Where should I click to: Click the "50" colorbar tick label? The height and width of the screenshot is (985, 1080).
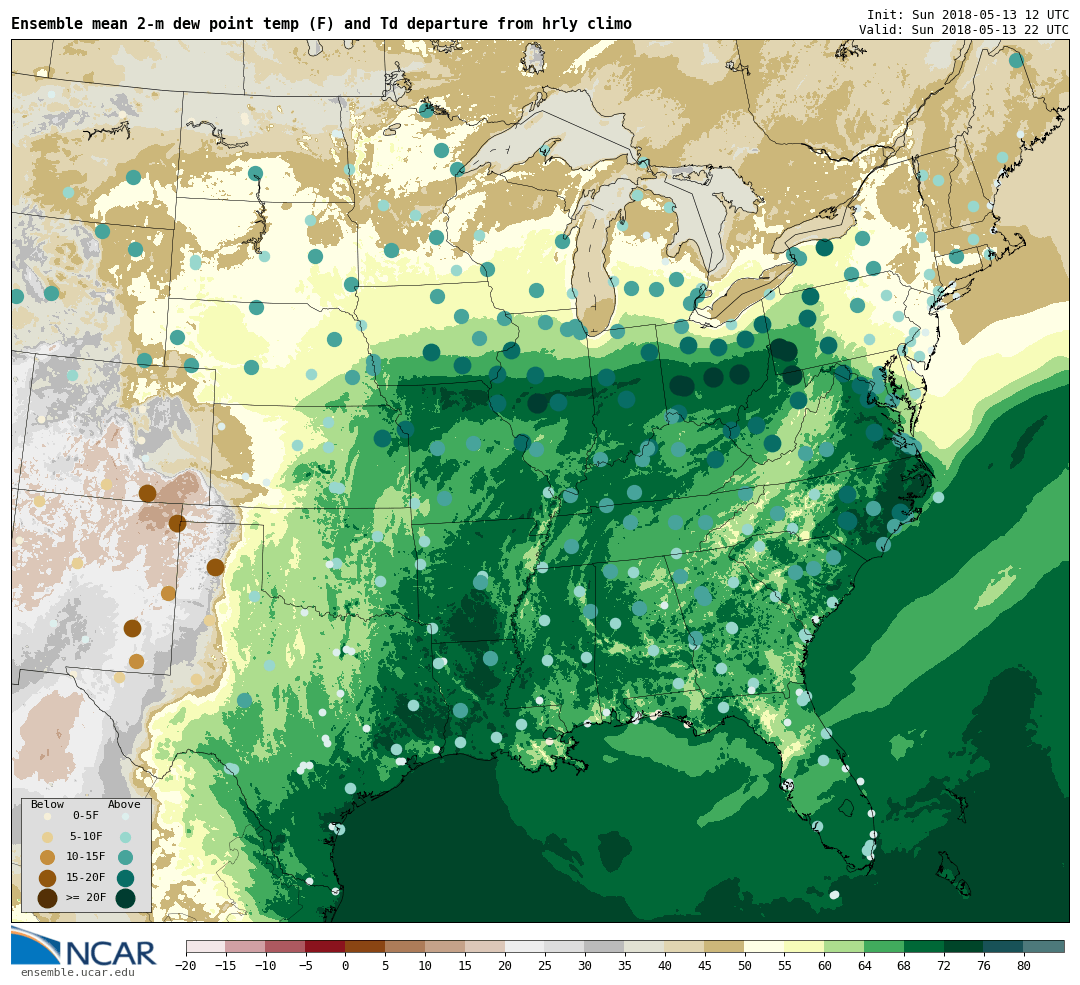coord(745,966)
